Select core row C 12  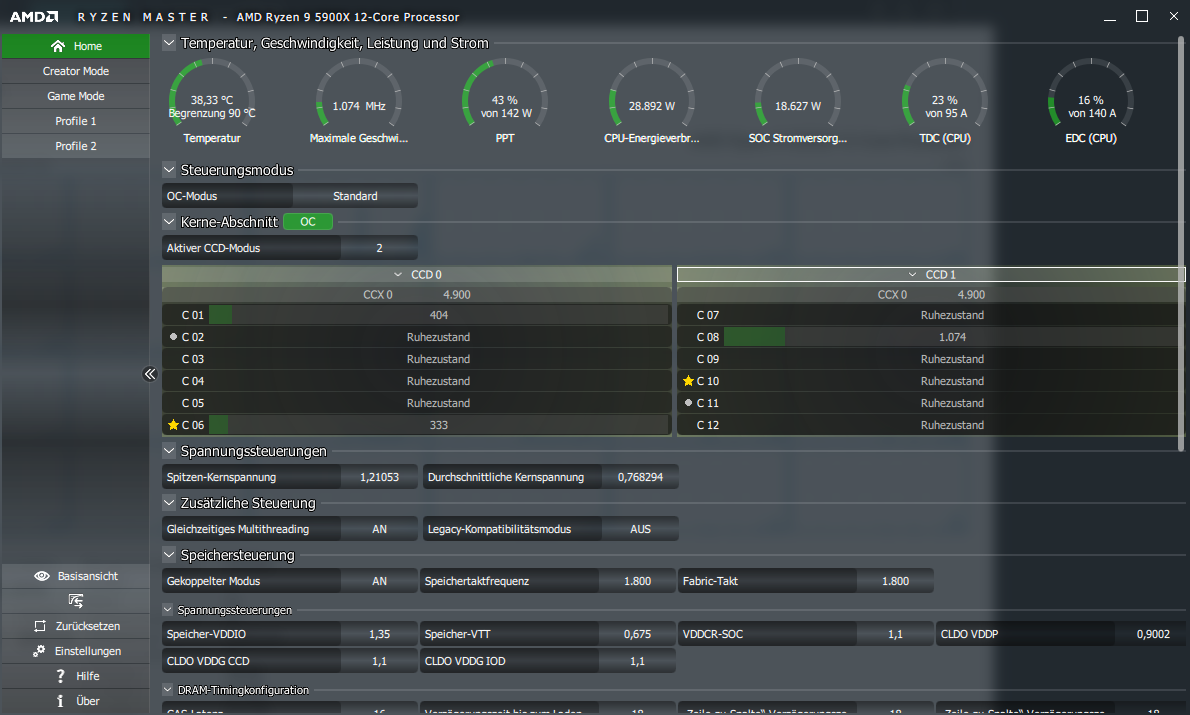[x=930, y=425]
